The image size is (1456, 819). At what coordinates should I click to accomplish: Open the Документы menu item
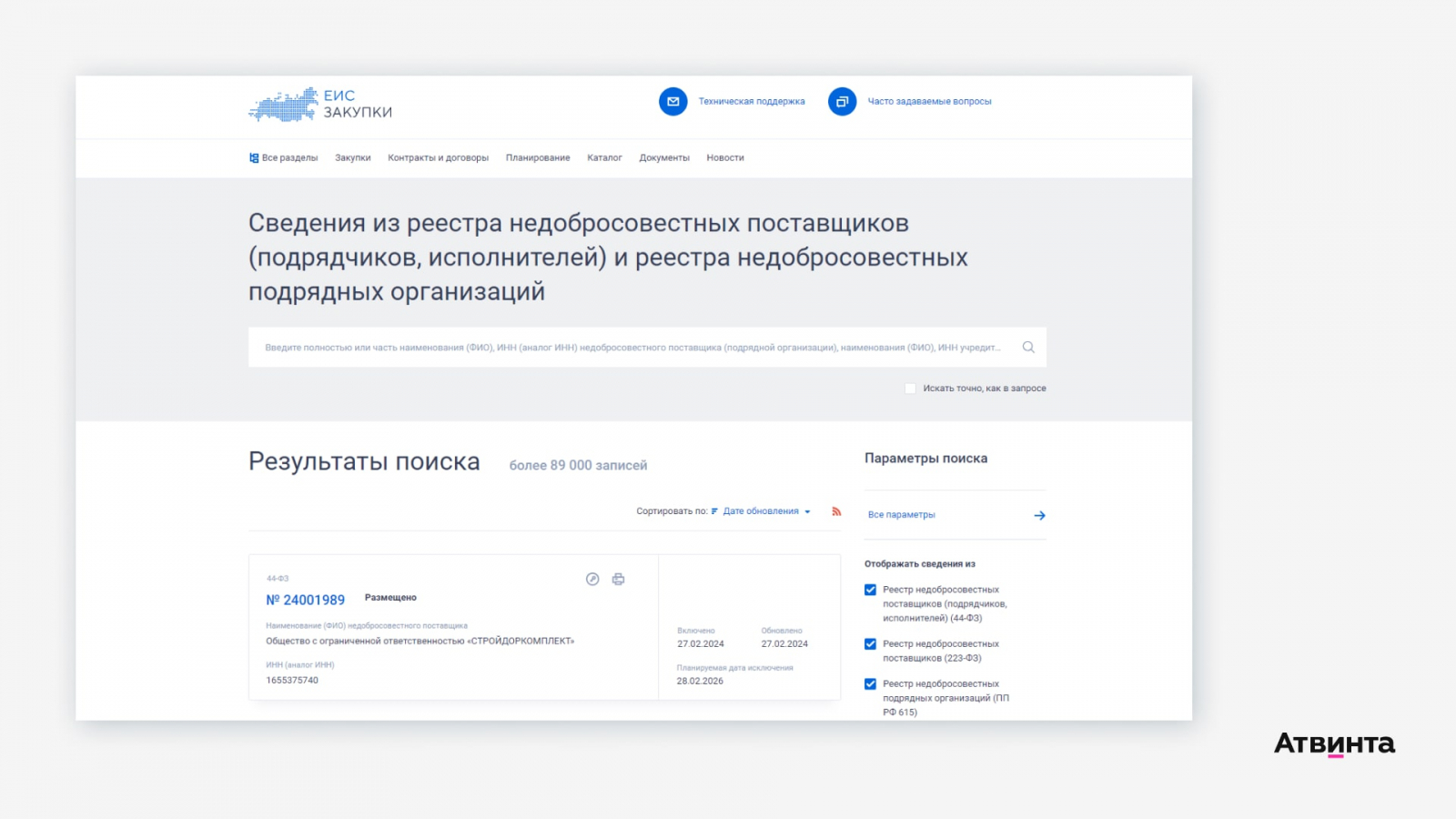pos(664,157)
